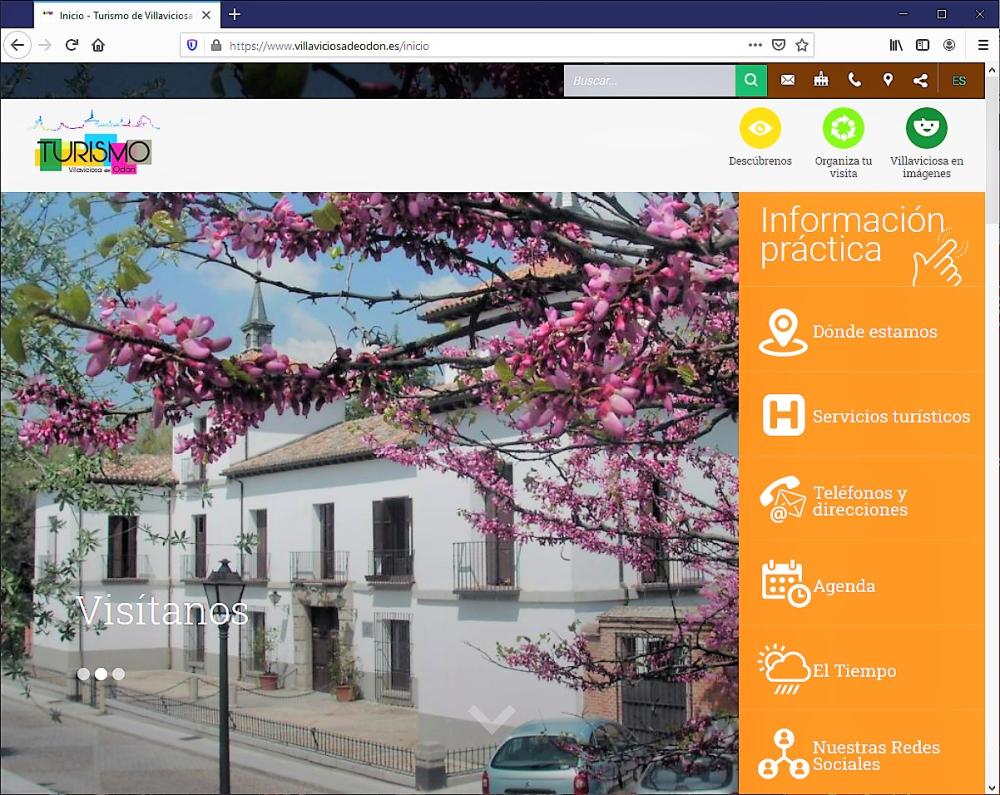This screenshot has height=795, width=1000.
Task: Select the second slideshow indicator dot
Action: click(x=100, y=673)
